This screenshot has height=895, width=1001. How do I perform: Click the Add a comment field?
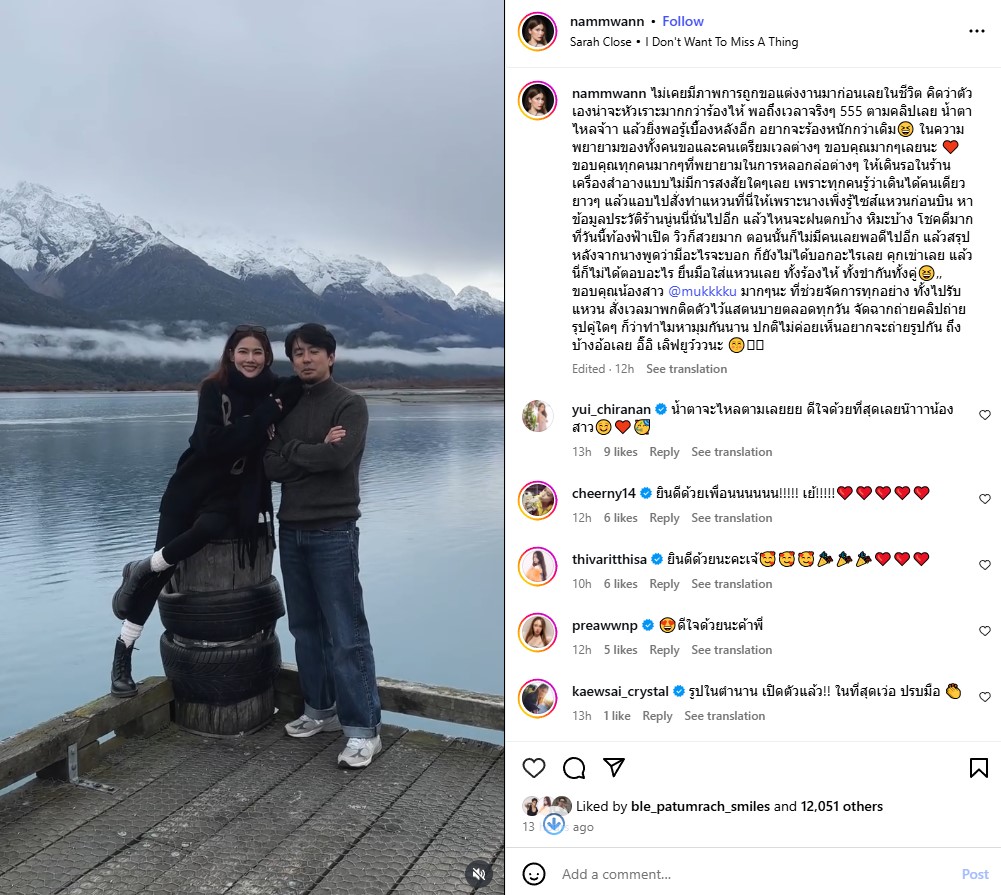pos(756,874)
